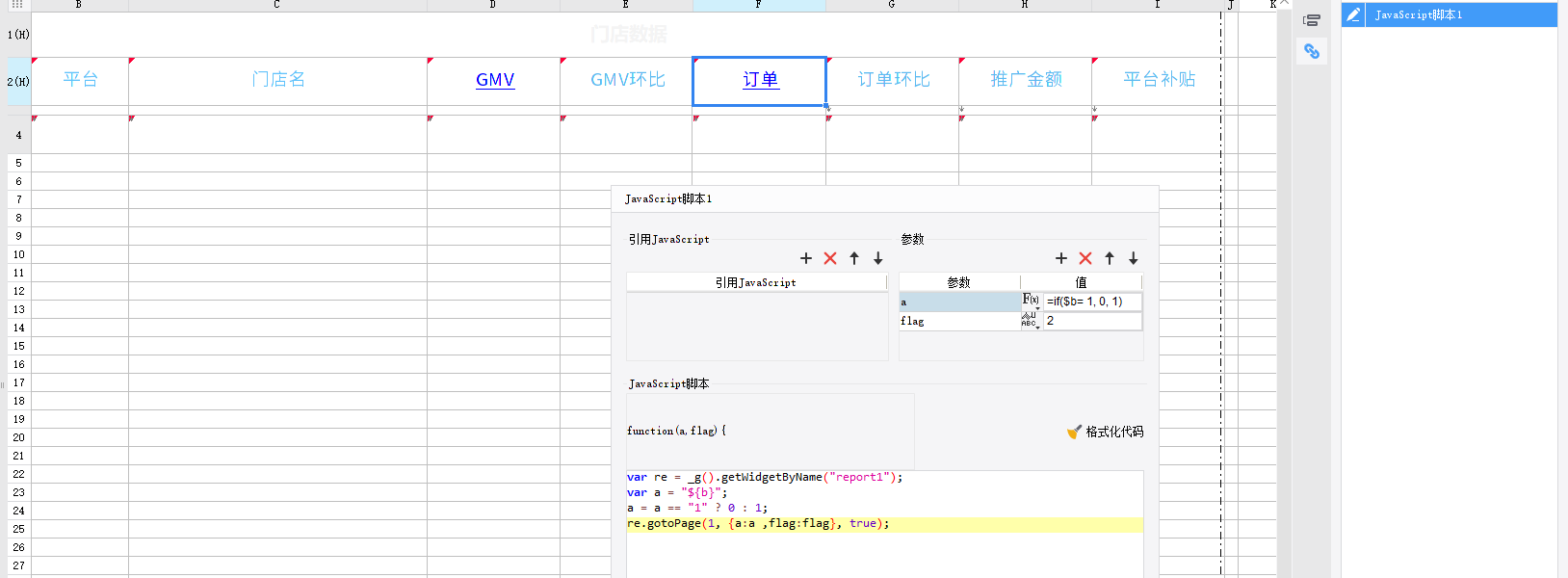The height and width of the screenshot is (578, 1568).
Task: Click column header F
Action: pos(759,5)
